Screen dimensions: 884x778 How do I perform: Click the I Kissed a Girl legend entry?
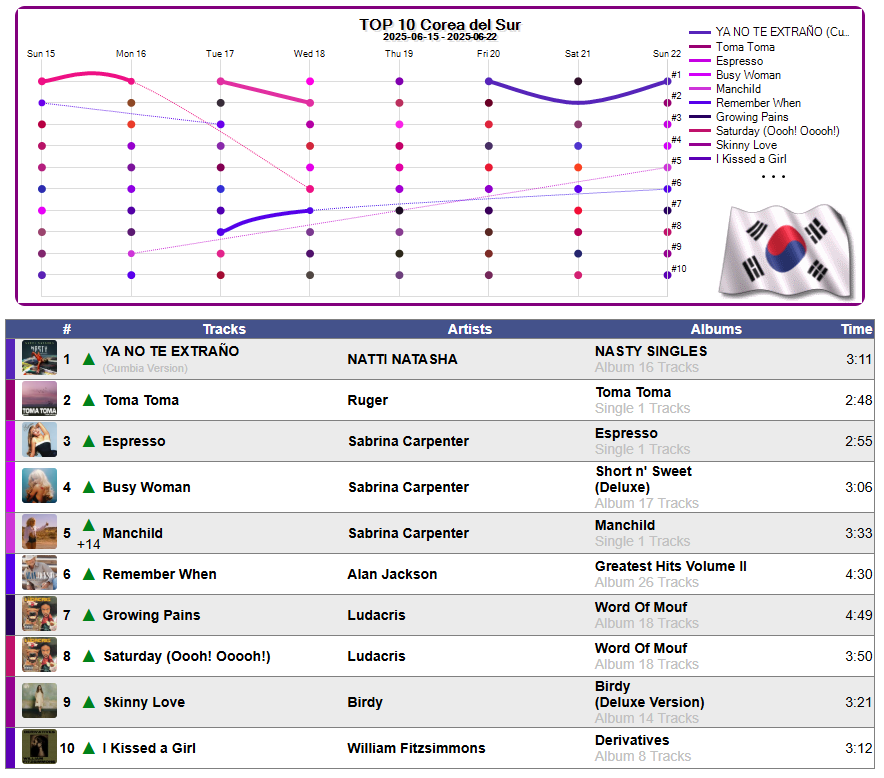coord(738,159)
